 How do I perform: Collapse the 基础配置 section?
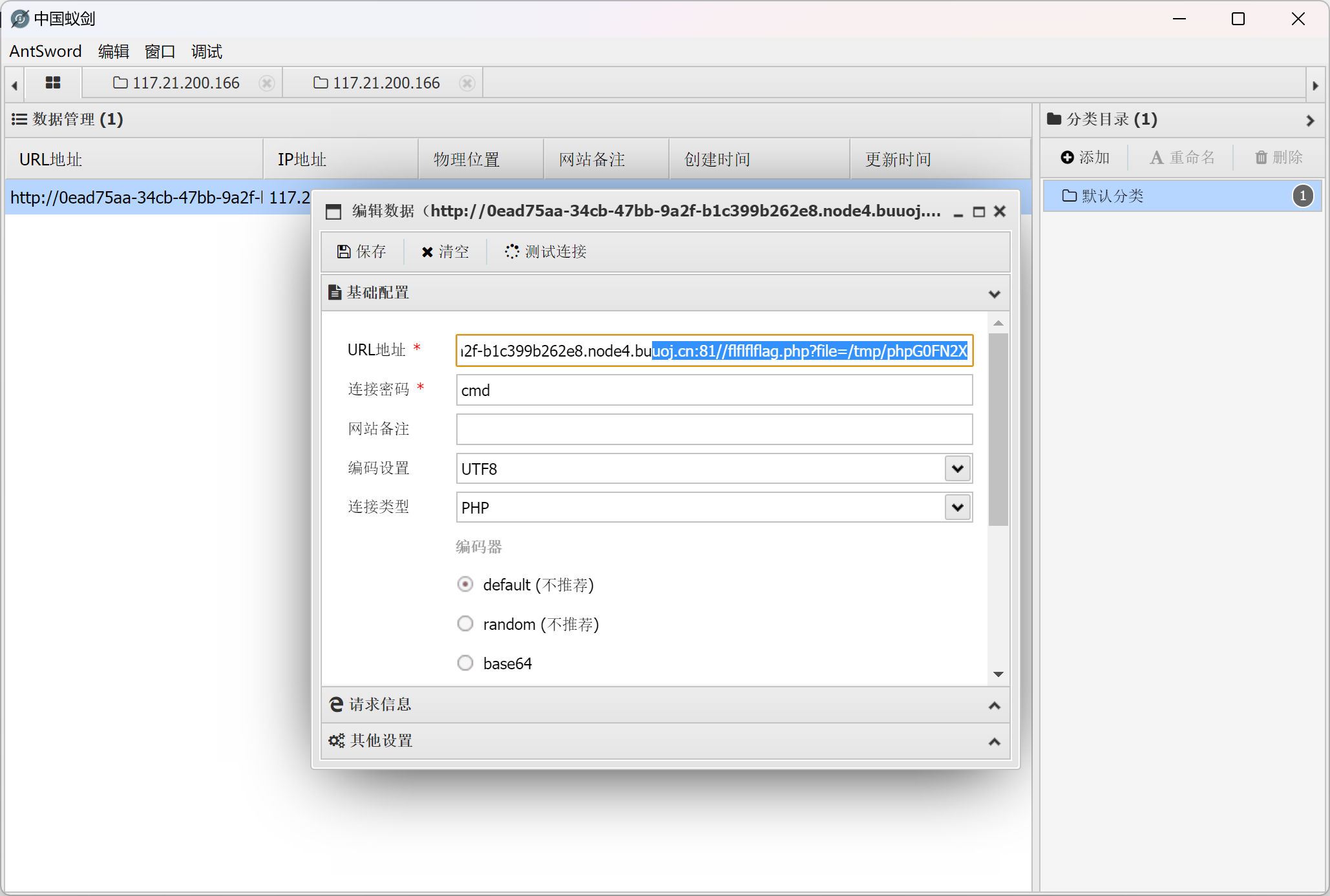tap(994, 295)
